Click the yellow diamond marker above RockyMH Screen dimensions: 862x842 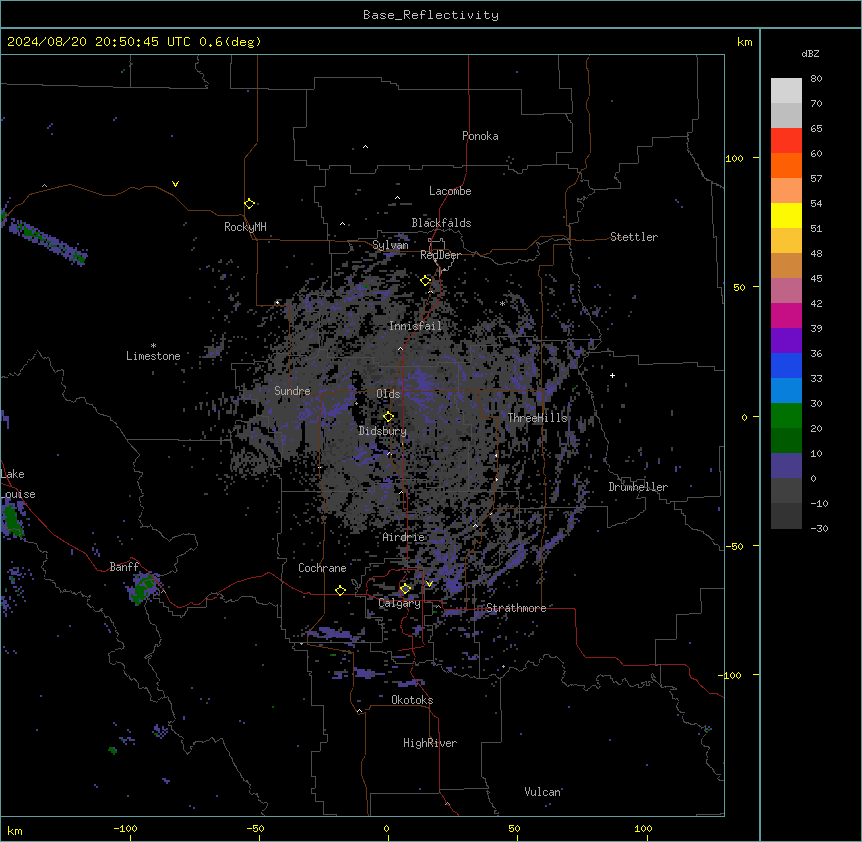[x=249, y=204]
